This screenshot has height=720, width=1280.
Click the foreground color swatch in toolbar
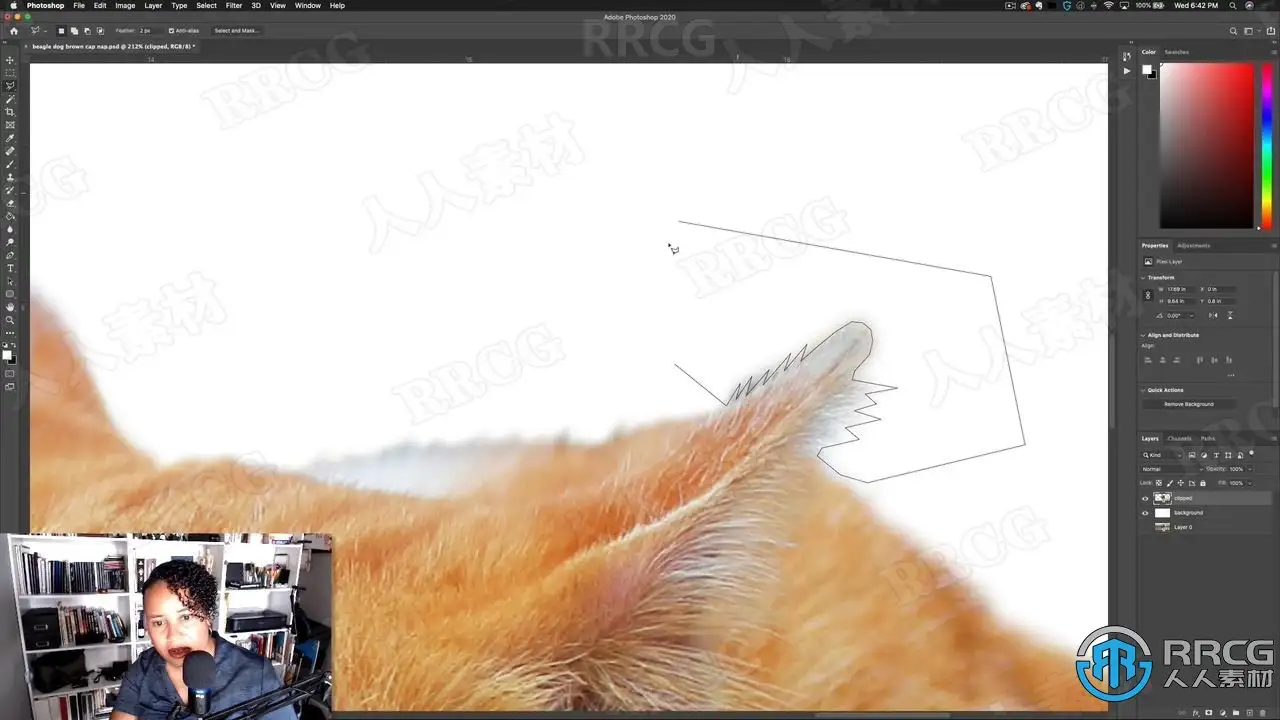coord(6,354)
